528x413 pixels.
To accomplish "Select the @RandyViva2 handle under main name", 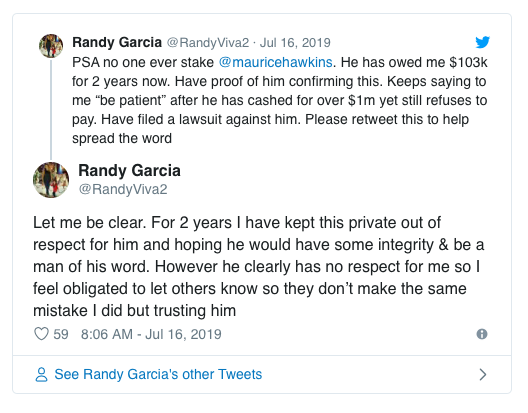I will (x=123, y=189).
